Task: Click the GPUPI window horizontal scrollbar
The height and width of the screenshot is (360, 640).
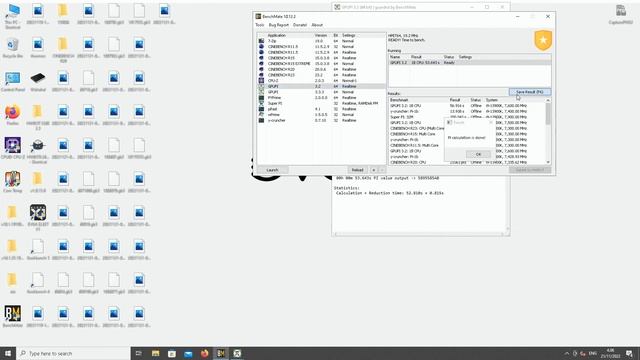Action: click(420, 234)
